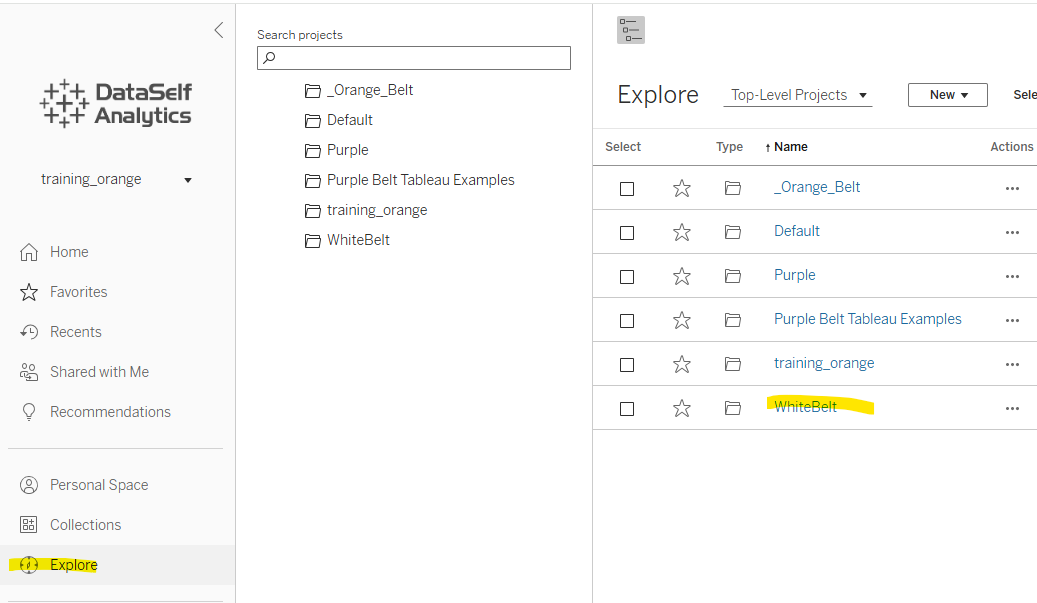The height and width of the screenshot is (603, 1037).
Task: Sort the table by Name column
Action: click(786, 147)
